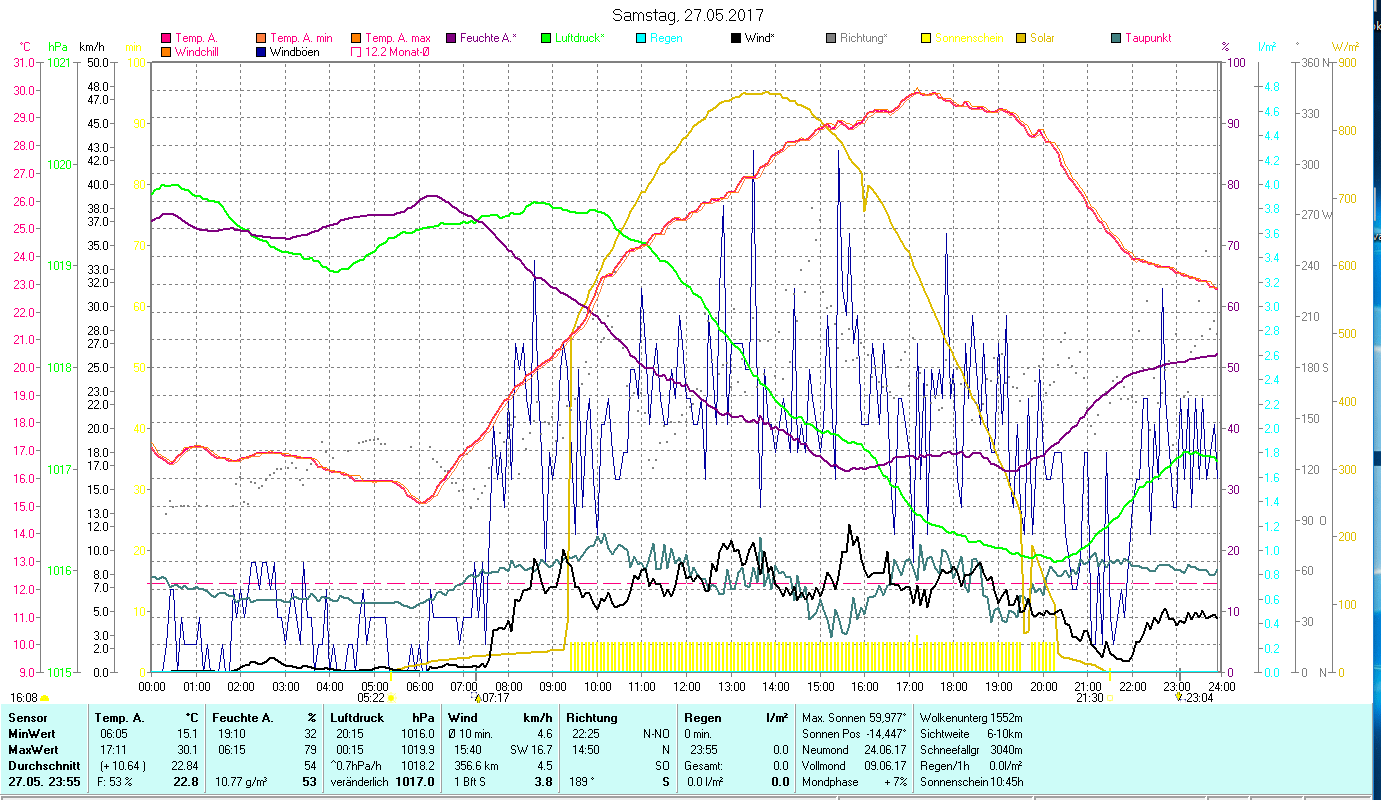Click the grey Richtung legend square

(831, 38)
